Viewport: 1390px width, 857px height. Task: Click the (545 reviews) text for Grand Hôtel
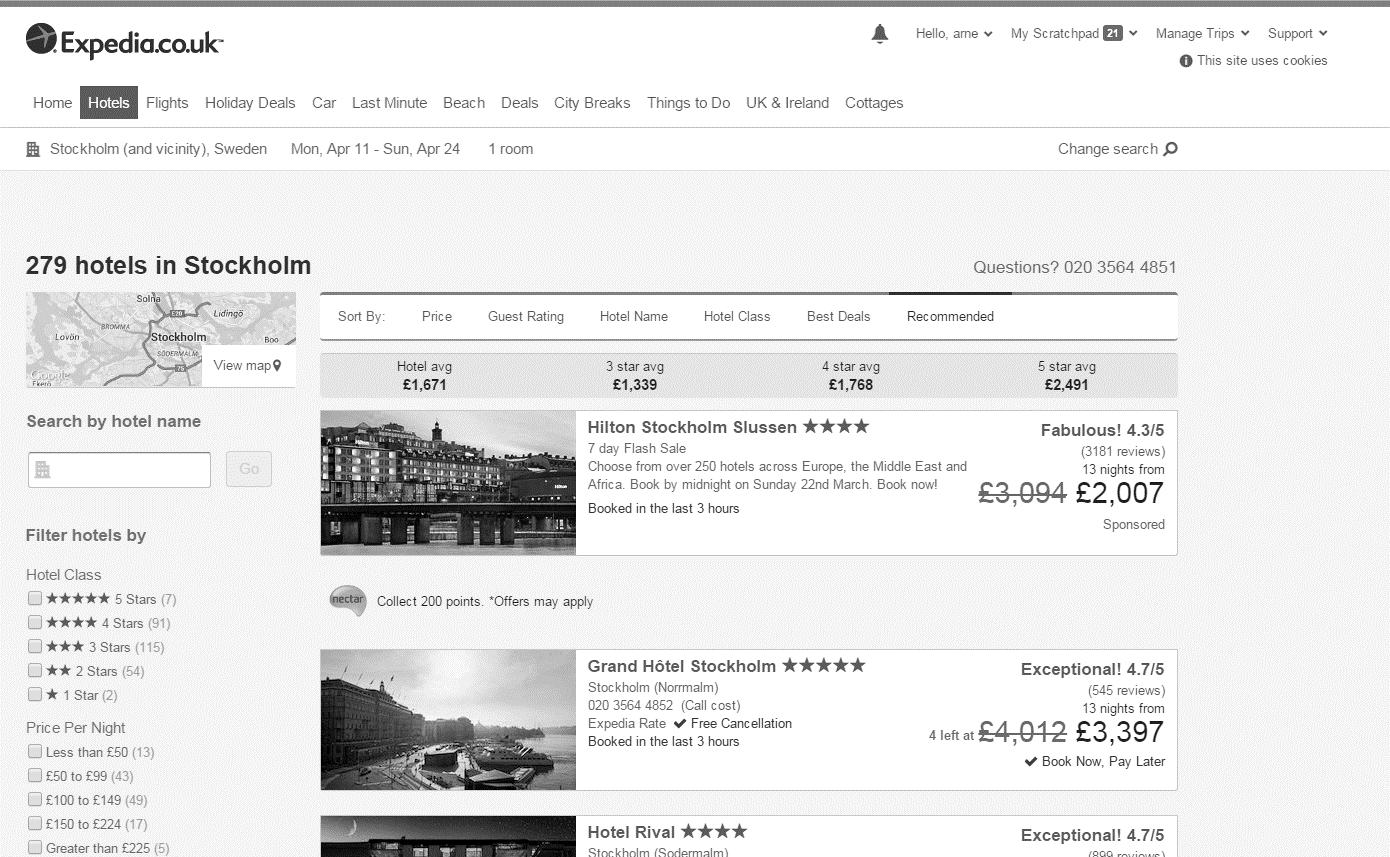point(1126,691)
